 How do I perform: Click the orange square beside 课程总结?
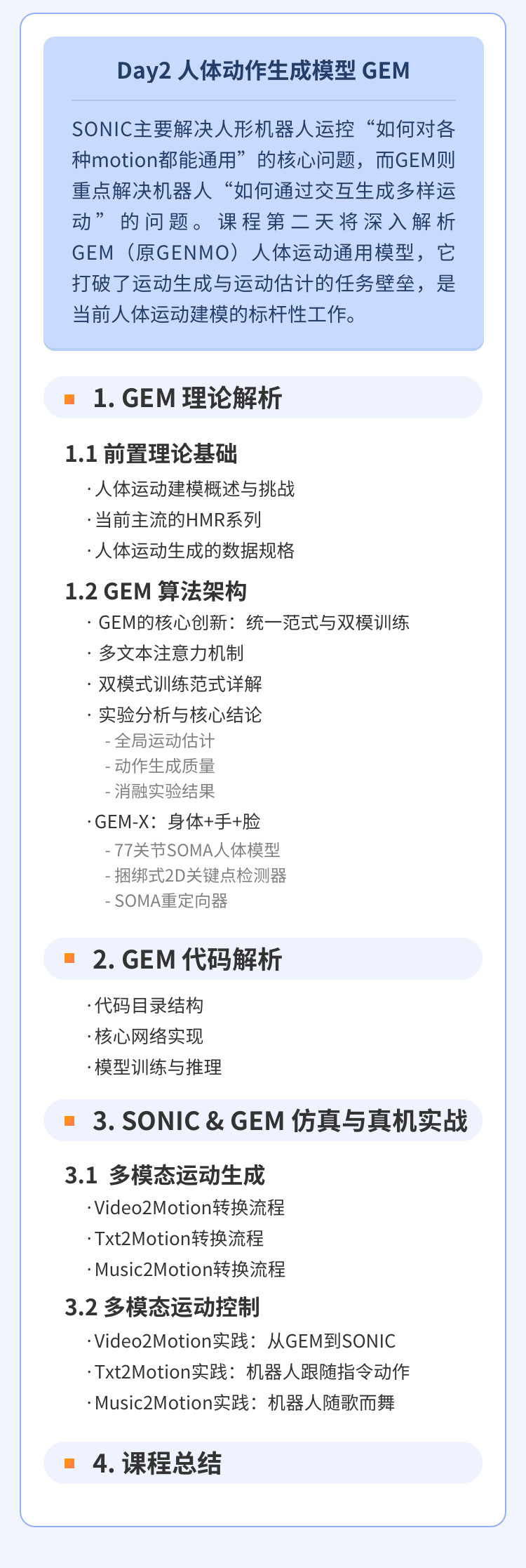click(69, 1463)
